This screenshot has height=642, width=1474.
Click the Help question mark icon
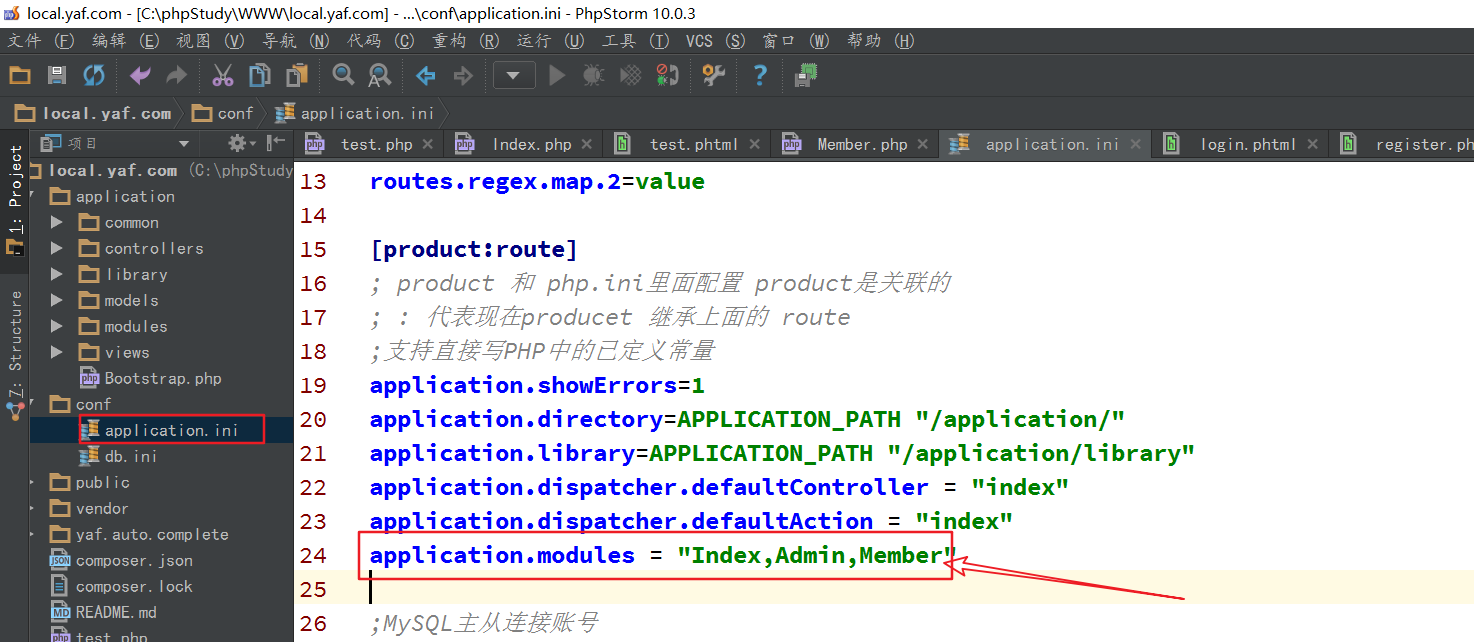tap(760, 75)
